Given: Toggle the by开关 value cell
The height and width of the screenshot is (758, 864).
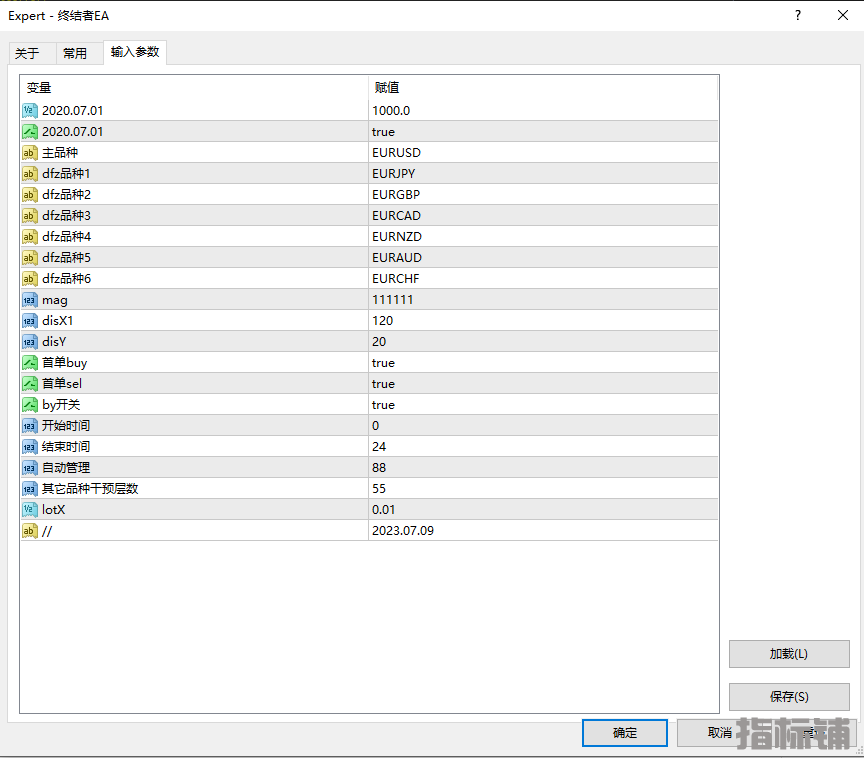Looking at the screenshot, I should [383, 405].
